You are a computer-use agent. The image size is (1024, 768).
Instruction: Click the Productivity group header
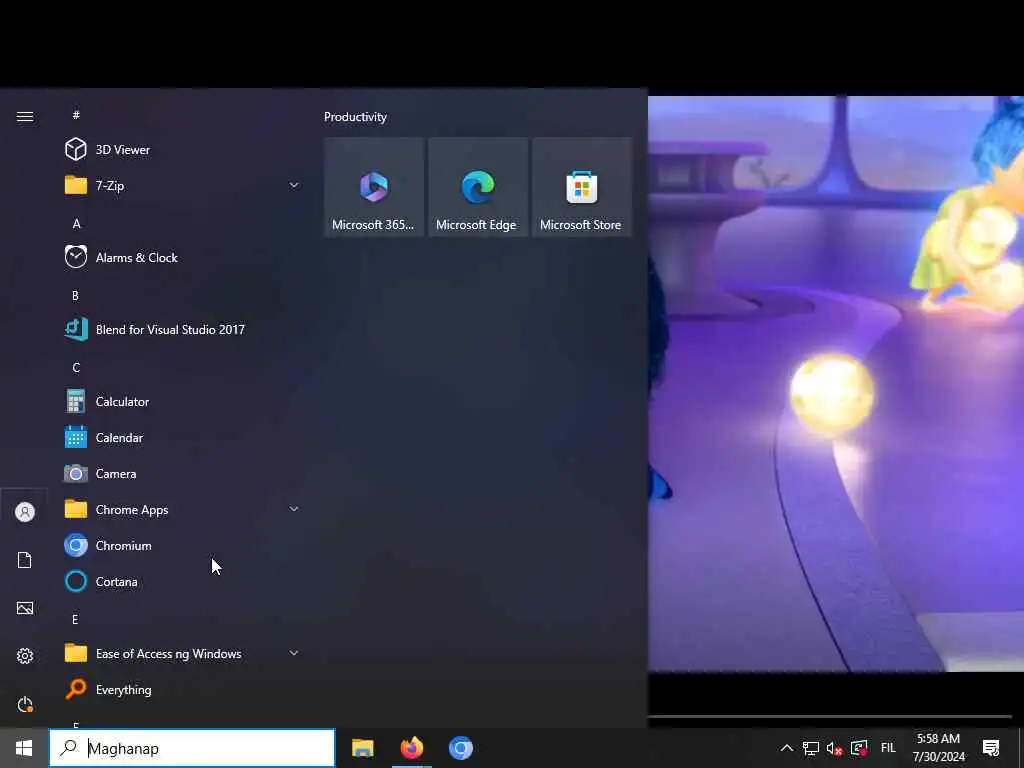(355, 117)
